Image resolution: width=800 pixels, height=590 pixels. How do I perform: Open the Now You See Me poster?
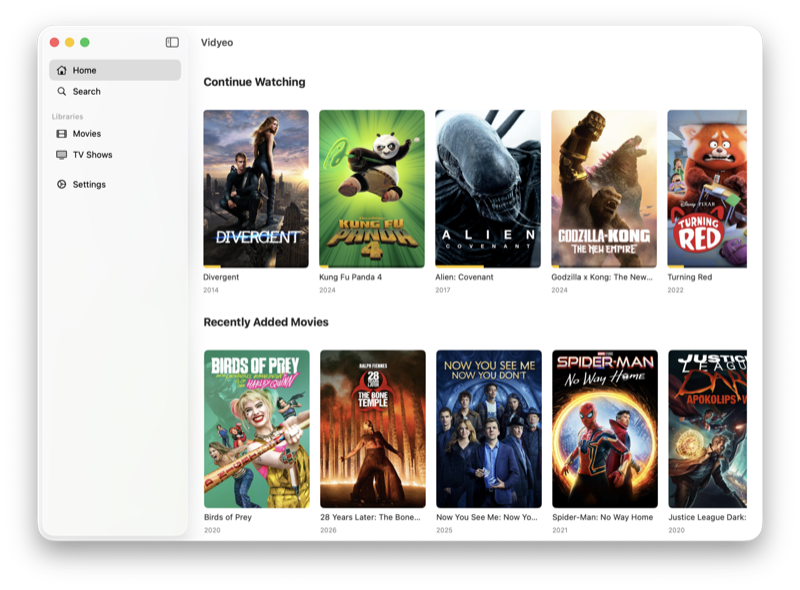[x=489, y=429]
